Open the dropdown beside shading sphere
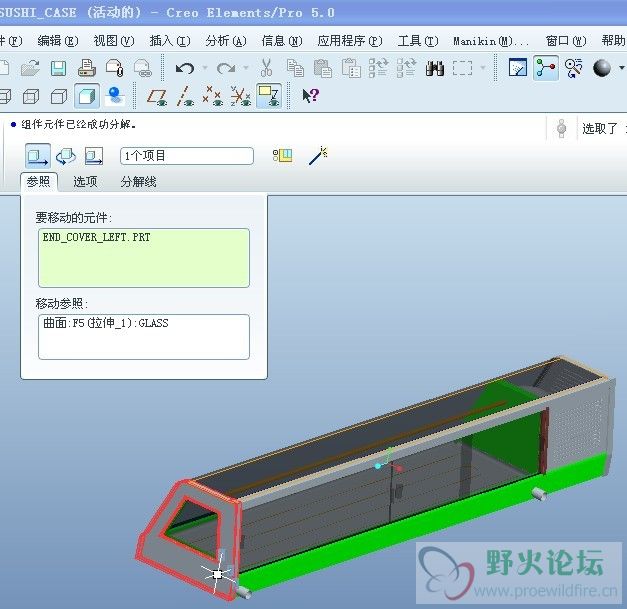Viewport: 627px width, 609px height. 622,68
